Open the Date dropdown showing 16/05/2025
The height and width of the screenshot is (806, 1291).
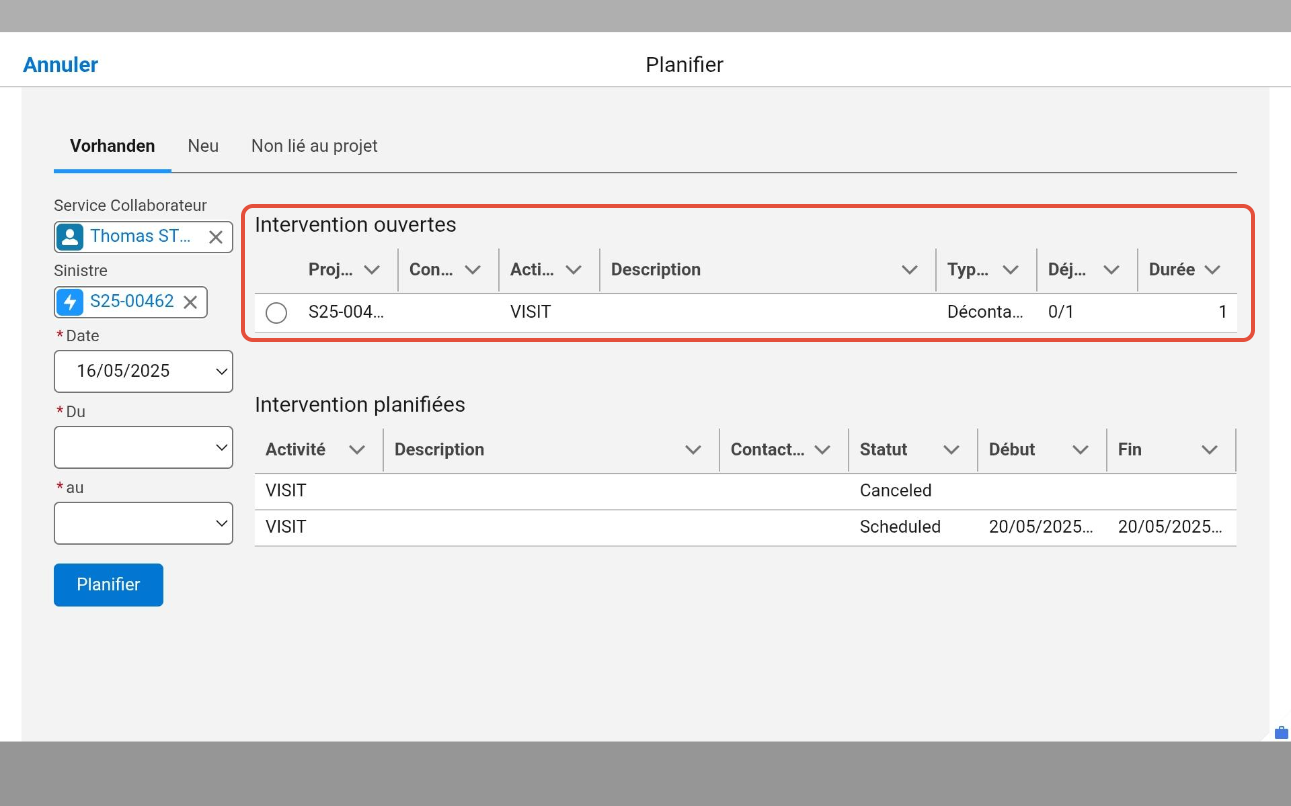click(143, 371)
